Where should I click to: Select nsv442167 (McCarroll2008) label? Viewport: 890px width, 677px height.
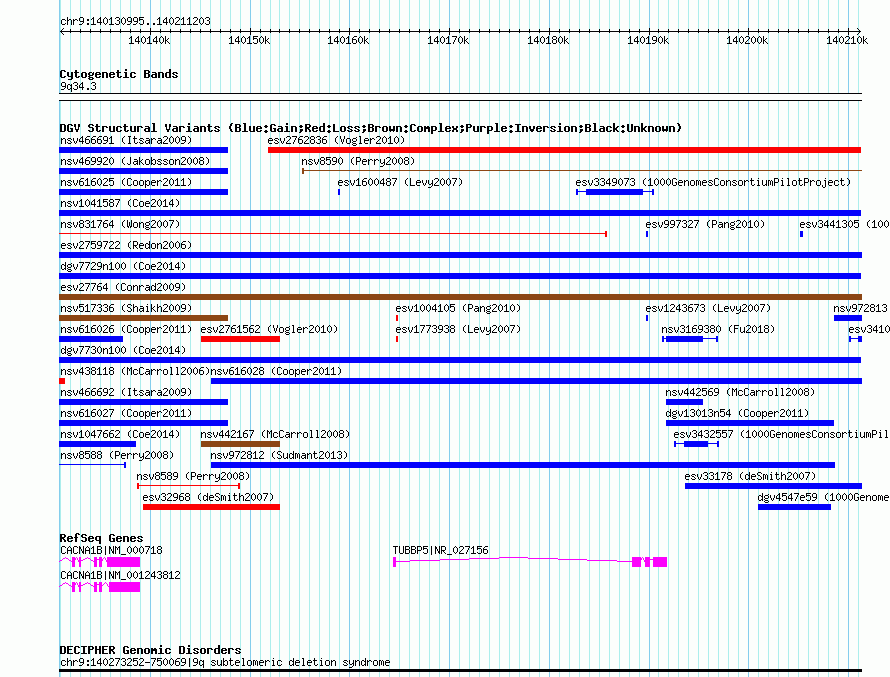pos(275,434)
